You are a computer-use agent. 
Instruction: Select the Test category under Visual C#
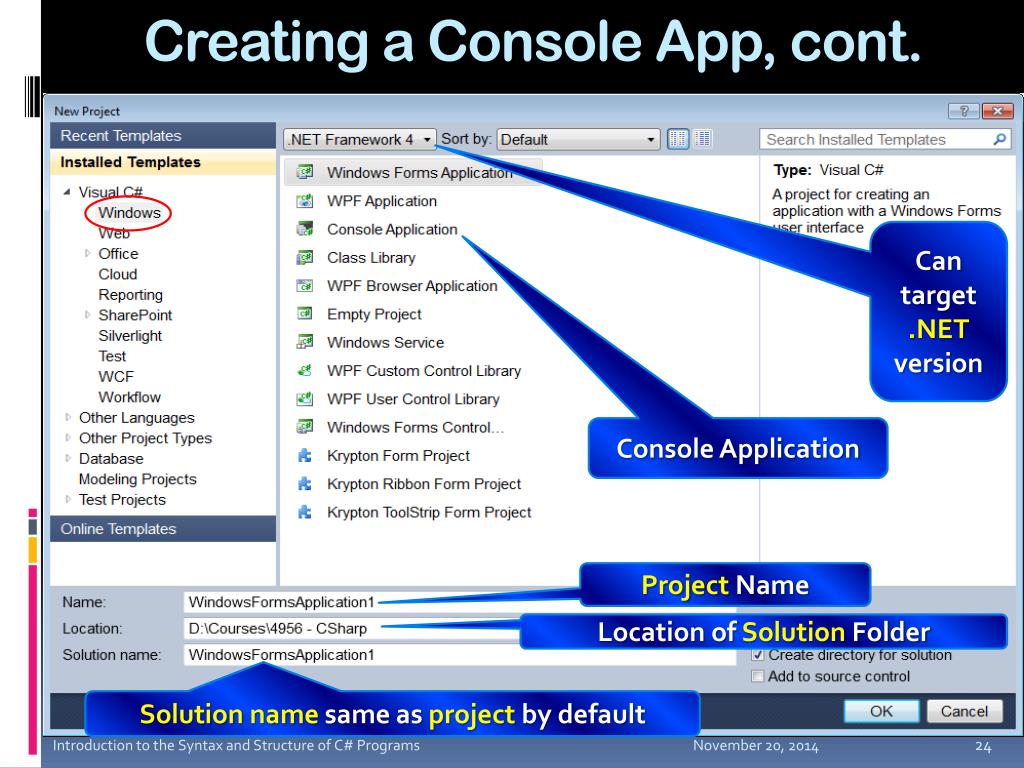click(112, 356)
